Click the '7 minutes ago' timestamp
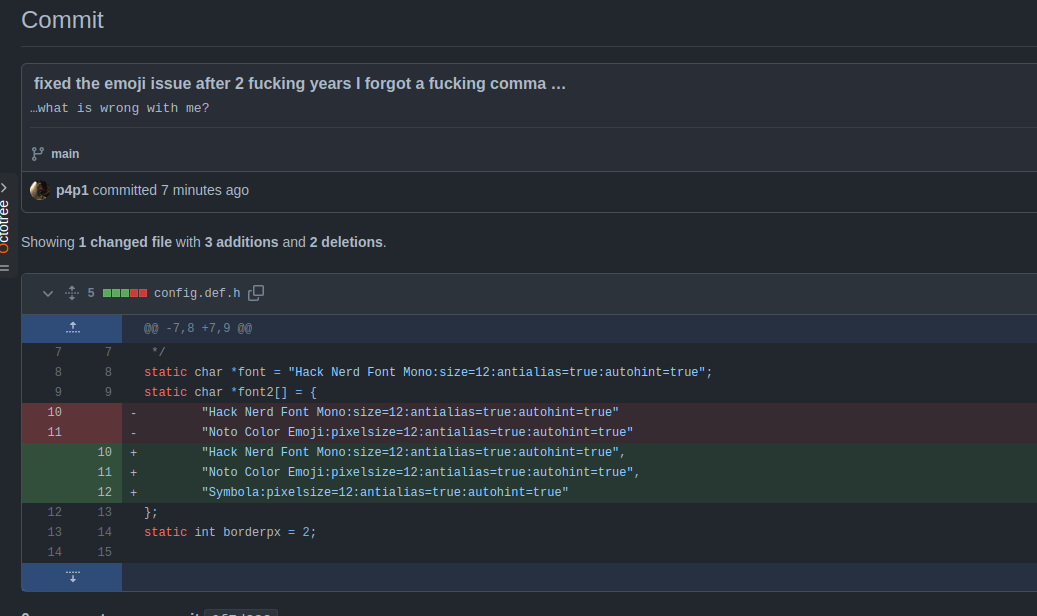 coord(205,190)
